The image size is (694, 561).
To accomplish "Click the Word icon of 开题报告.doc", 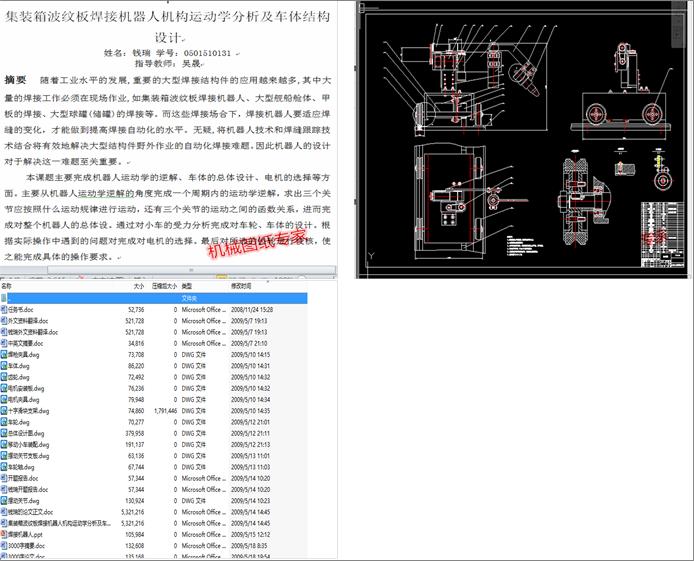I will (x=4, y=478).
